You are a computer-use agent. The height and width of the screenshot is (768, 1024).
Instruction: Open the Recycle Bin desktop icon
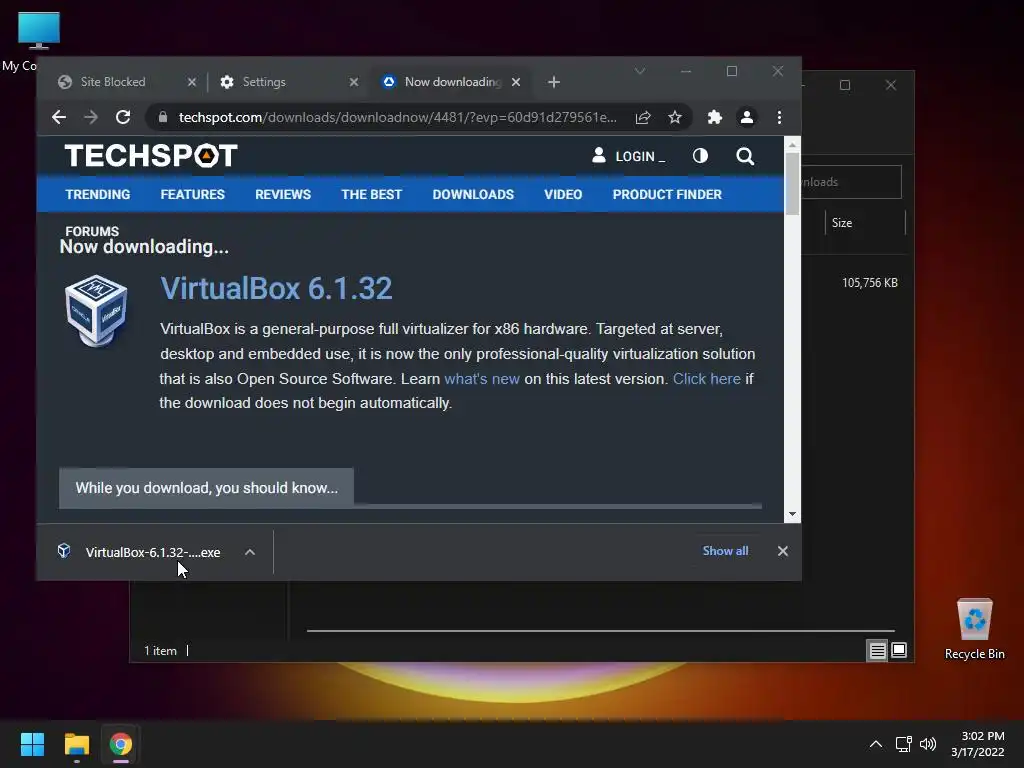pos(974,629)
